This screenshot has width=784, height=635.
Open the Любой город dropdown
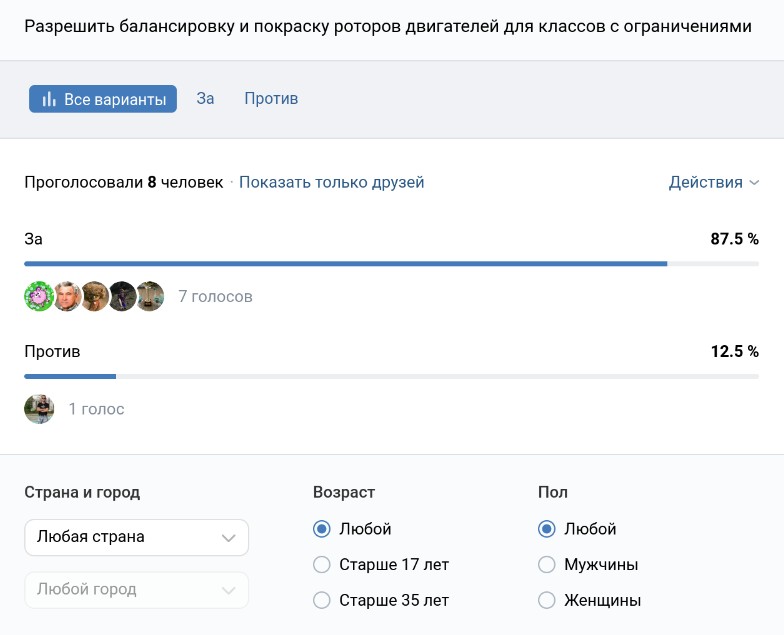coord(136,590)
